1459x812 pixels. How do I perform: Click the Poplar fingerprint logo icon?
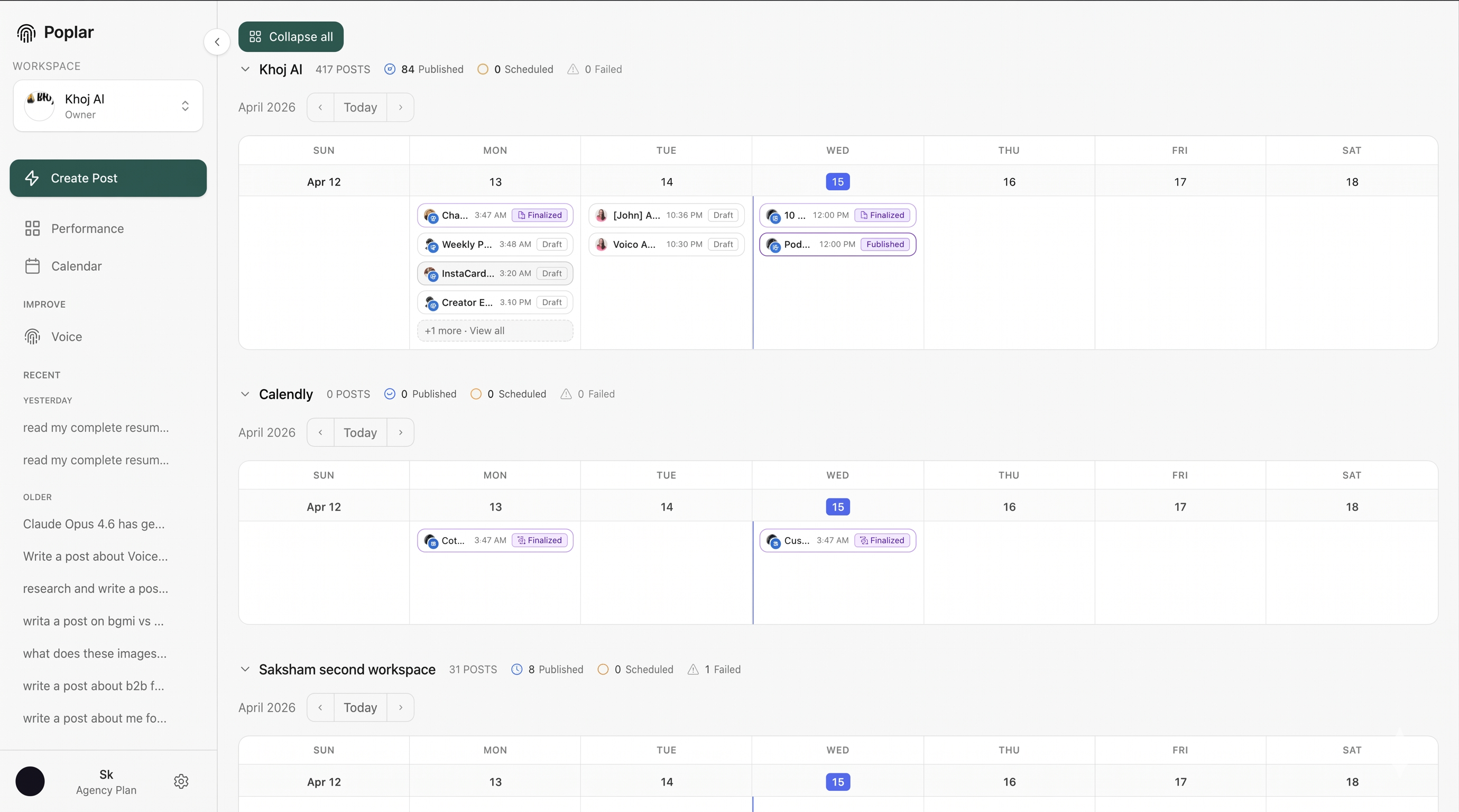(26, 33)
